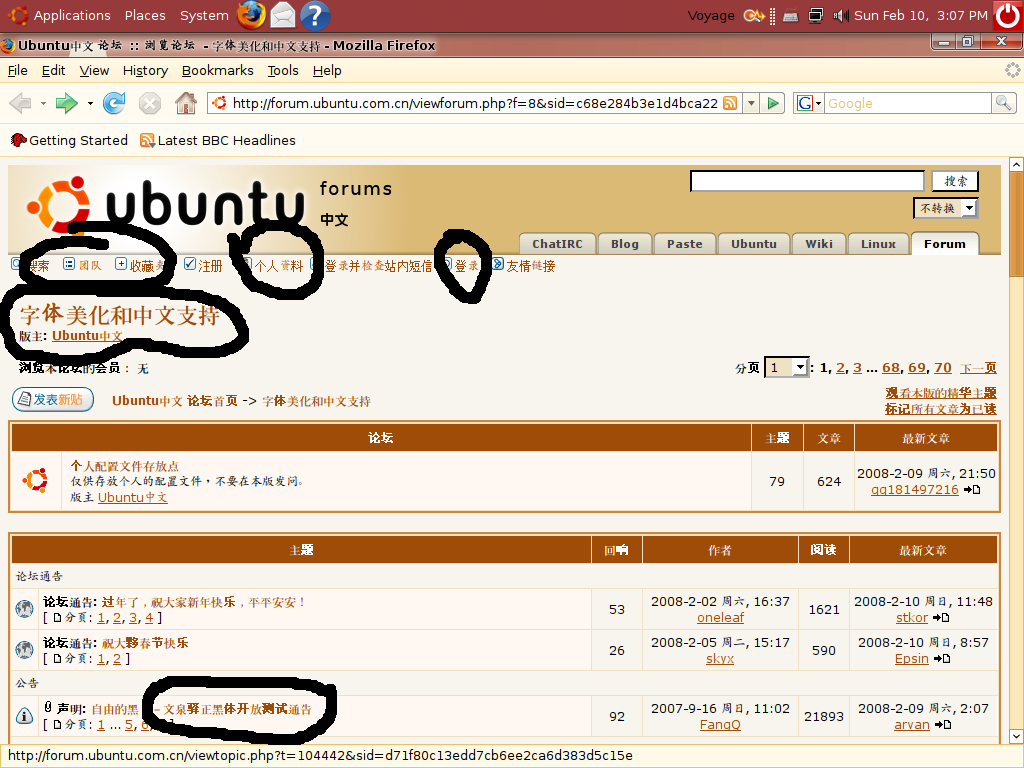
Task: Go back with the Back arrow
Action: coord(21,103)
